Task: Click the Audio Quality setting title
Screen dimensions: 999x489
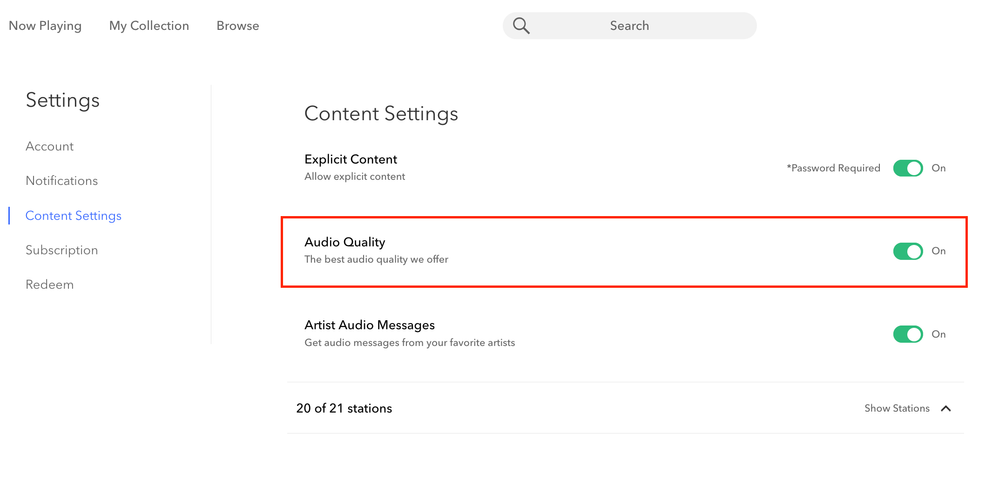Action: [x=345, y=242]
